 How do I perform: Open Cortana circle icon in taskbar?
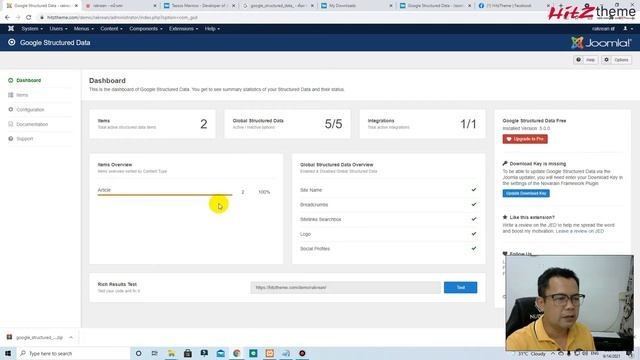(x=138, y=353)
